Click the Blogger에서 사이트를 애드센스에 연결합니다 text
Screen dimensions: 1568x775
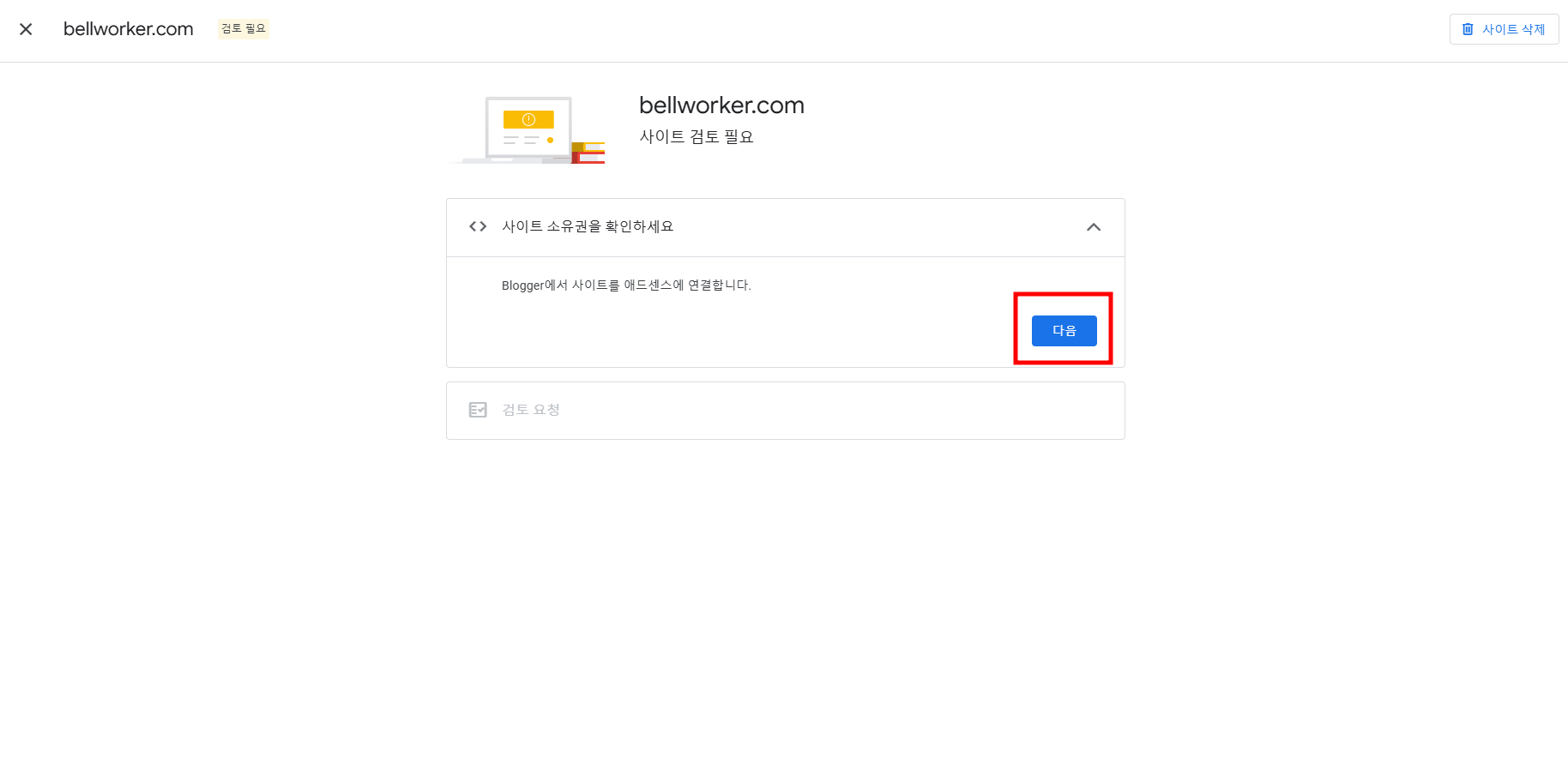coord(626,285)
